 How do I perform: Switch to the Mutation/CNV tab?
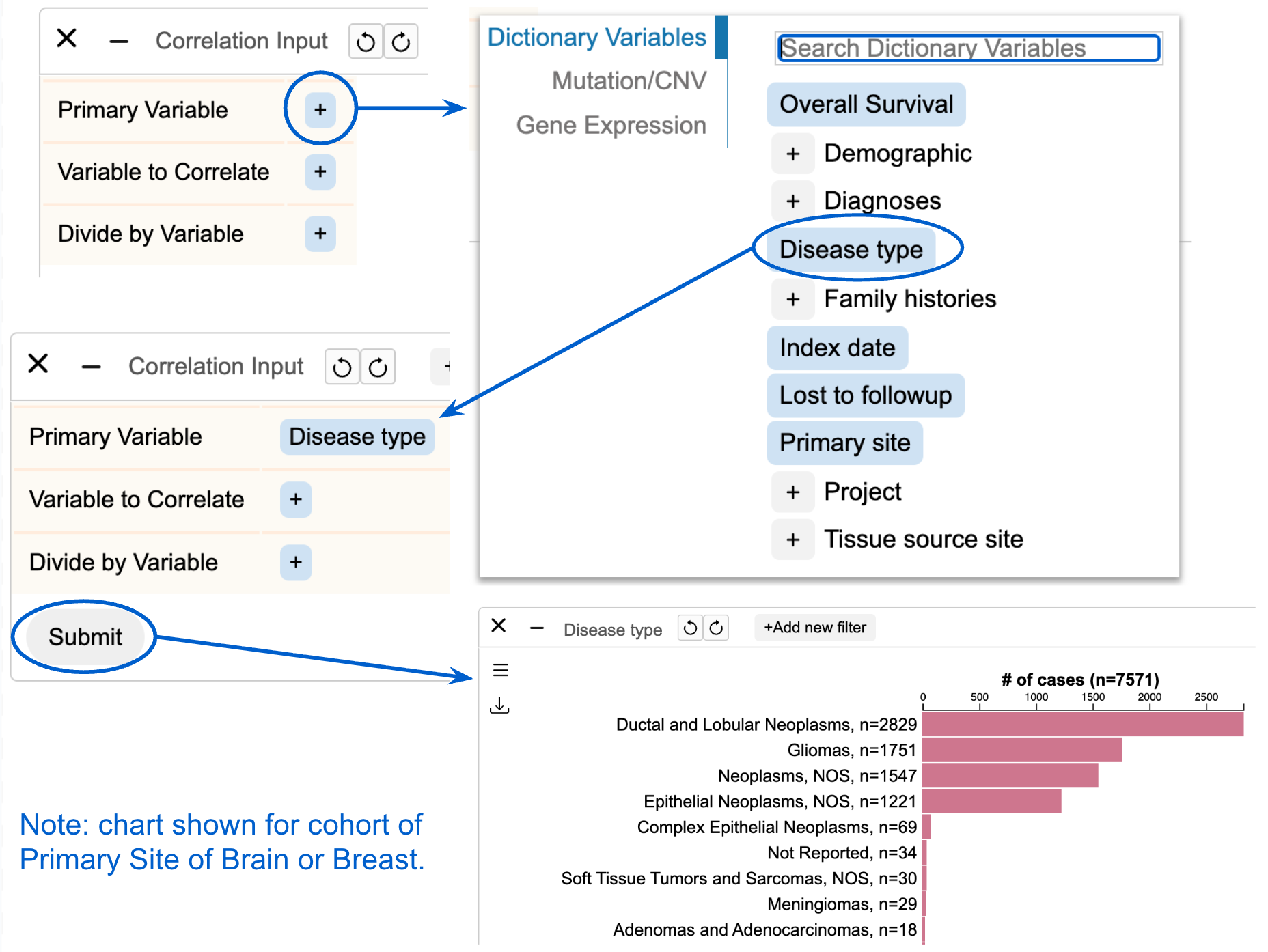(629, 81)
